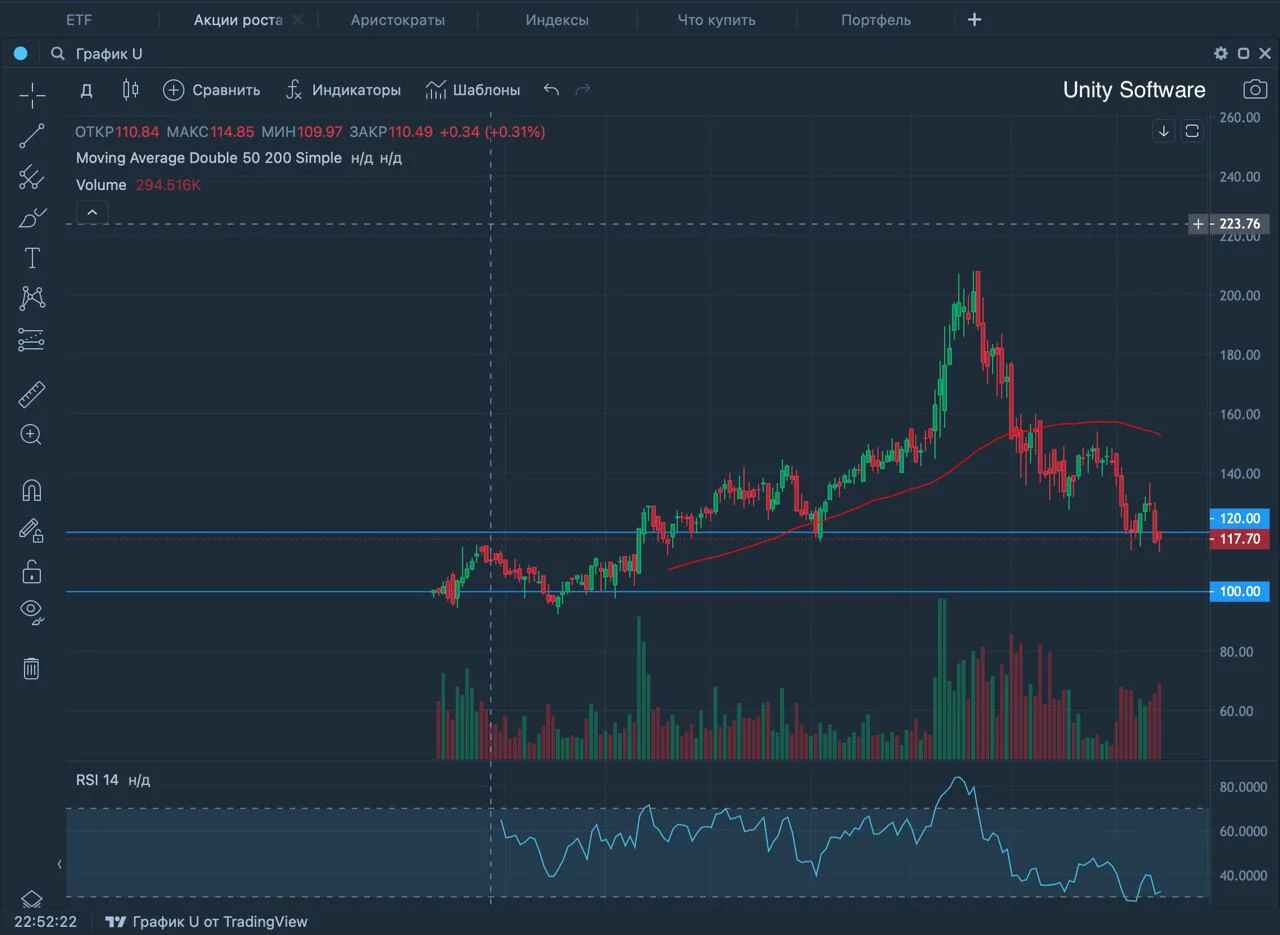Click the clock time 22:52:22
Screen dimensions: 1280x935
tap(46, 922)
